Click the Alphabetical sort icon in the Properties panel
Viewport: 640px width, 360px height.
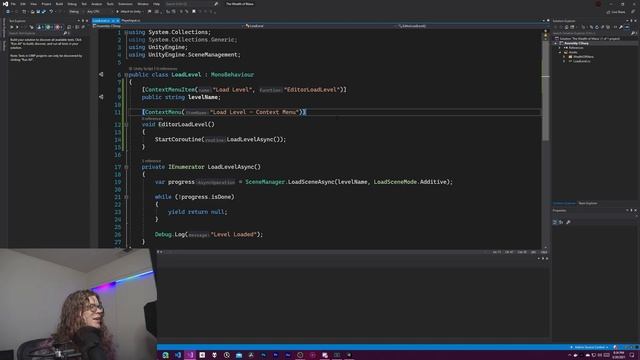point(561,222)
